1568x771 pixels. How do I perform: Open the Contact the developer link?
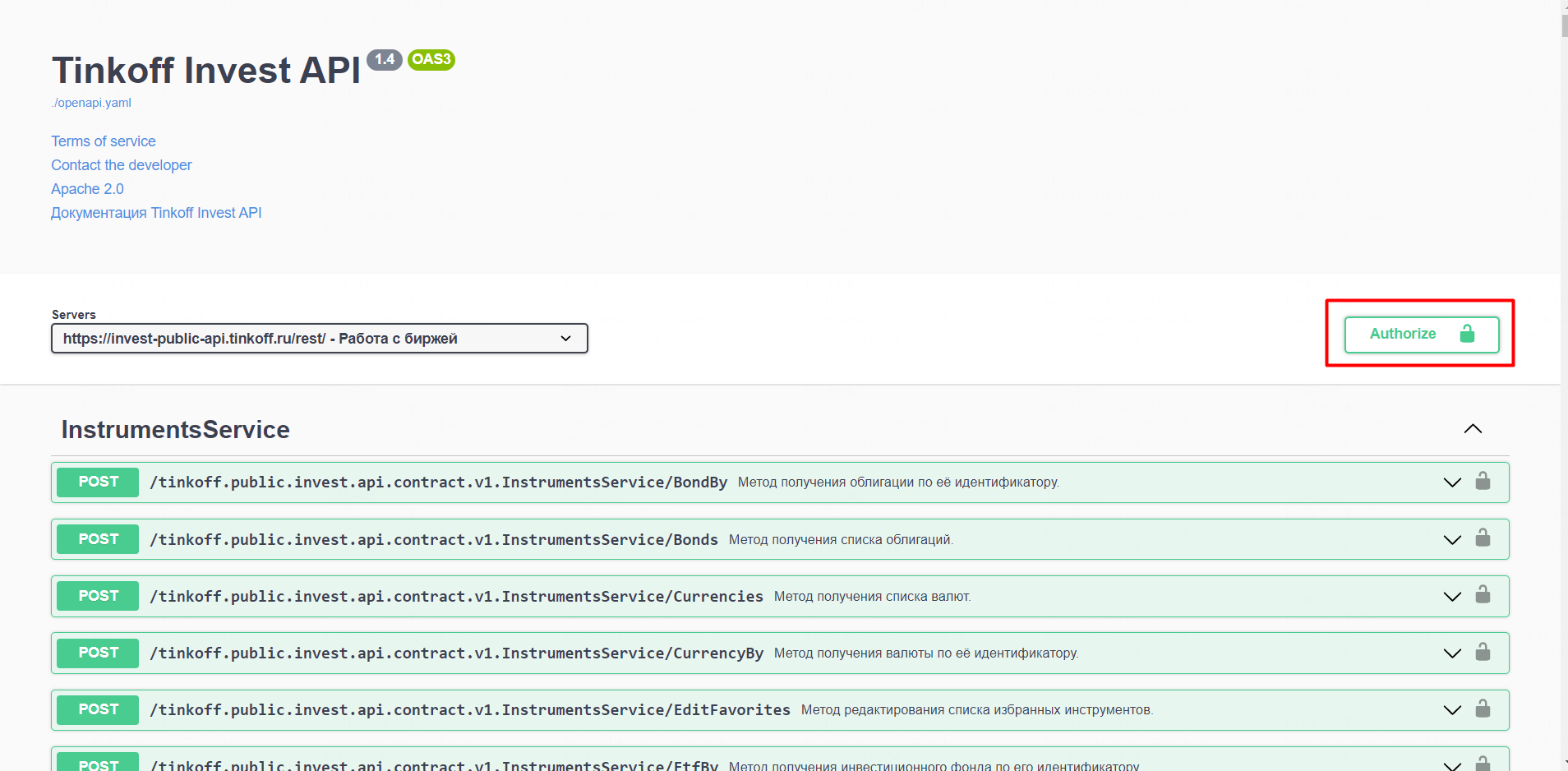122,165
